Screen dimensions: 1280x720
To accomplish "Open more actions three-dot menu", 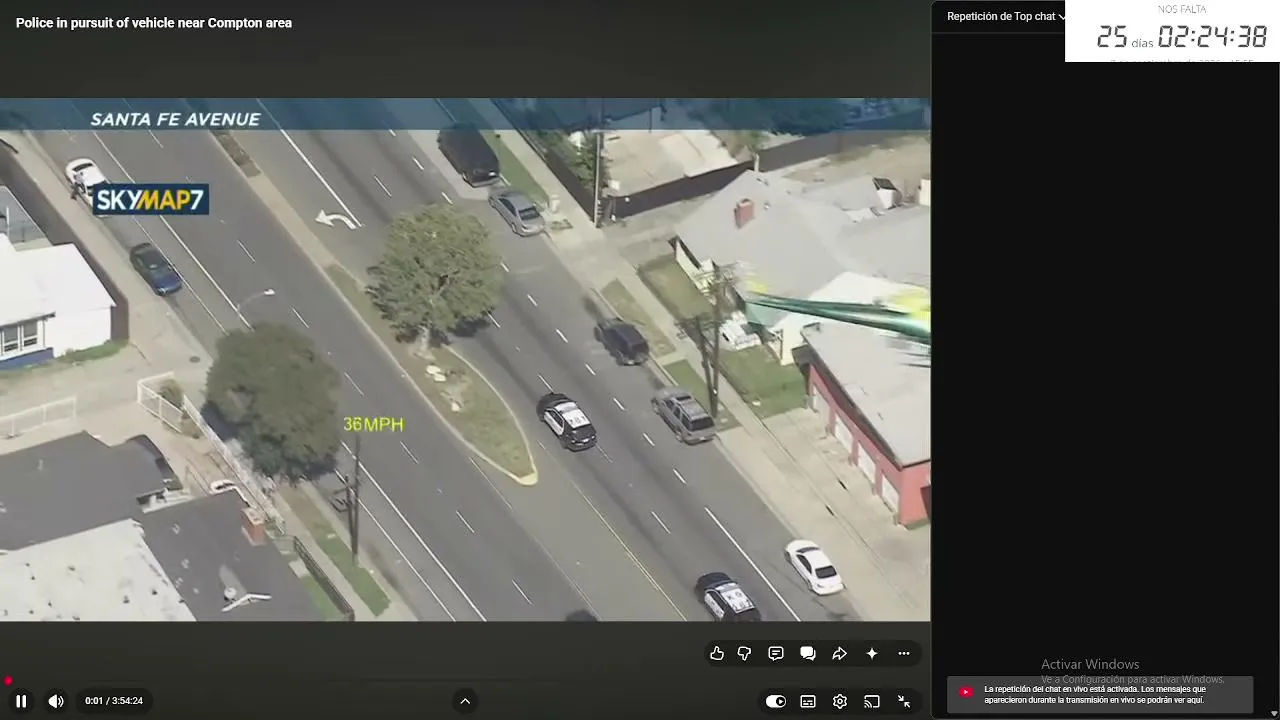I will (x=904, y=653).
